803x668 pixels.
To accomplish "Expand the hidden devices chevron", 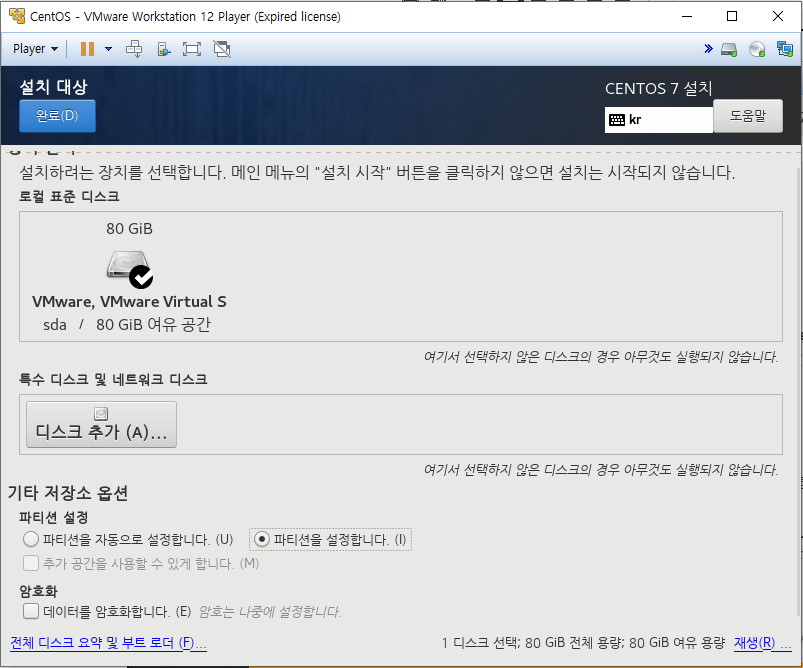I will pyautogui.click(x=708, y=49).
